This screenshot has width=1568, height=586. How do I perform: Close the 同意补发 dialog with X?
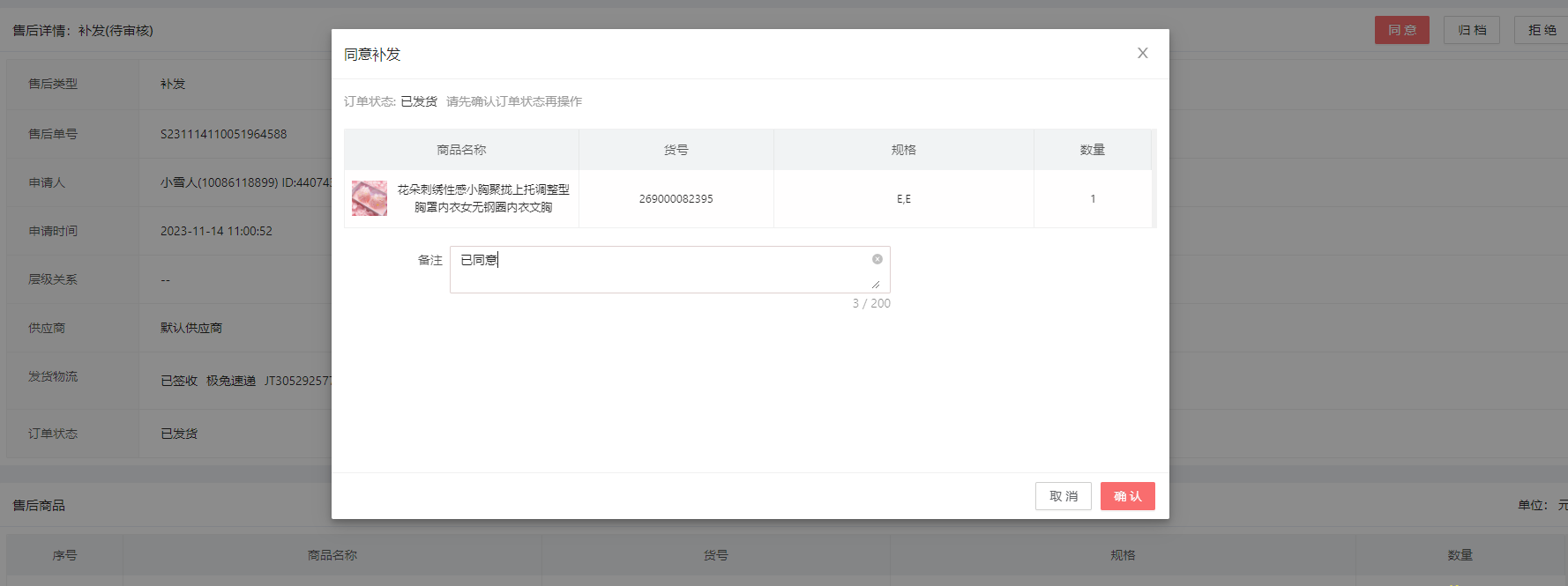[1142, 54]
